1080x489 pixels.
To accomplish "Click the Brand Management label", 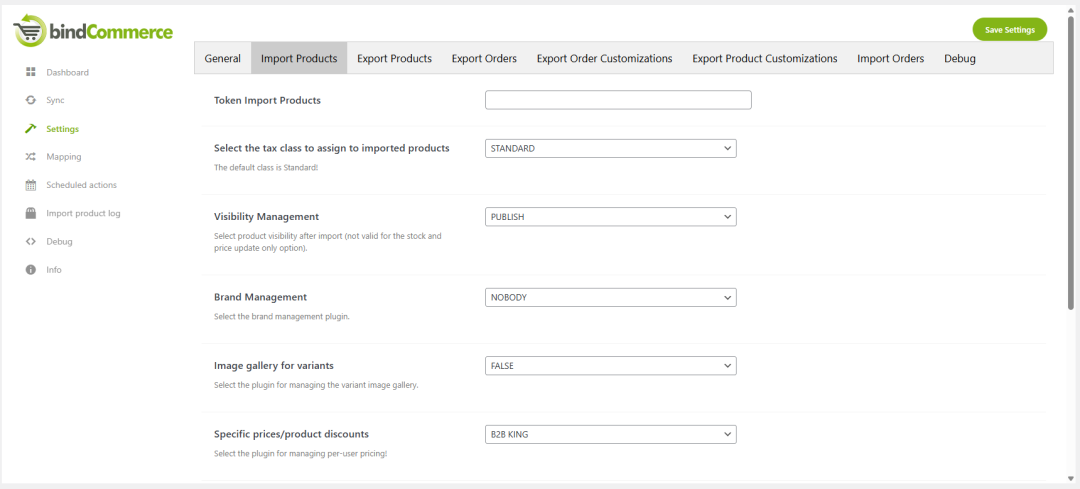I will pyautogui.click(x=260, y=297).
